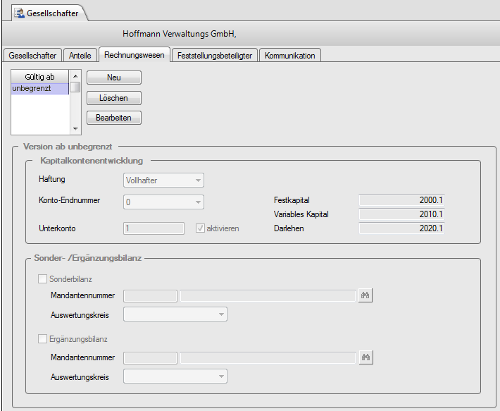Enable the Ergänzungsbilanz checkbox
This screenshot has height=411, width=500.
42,339
